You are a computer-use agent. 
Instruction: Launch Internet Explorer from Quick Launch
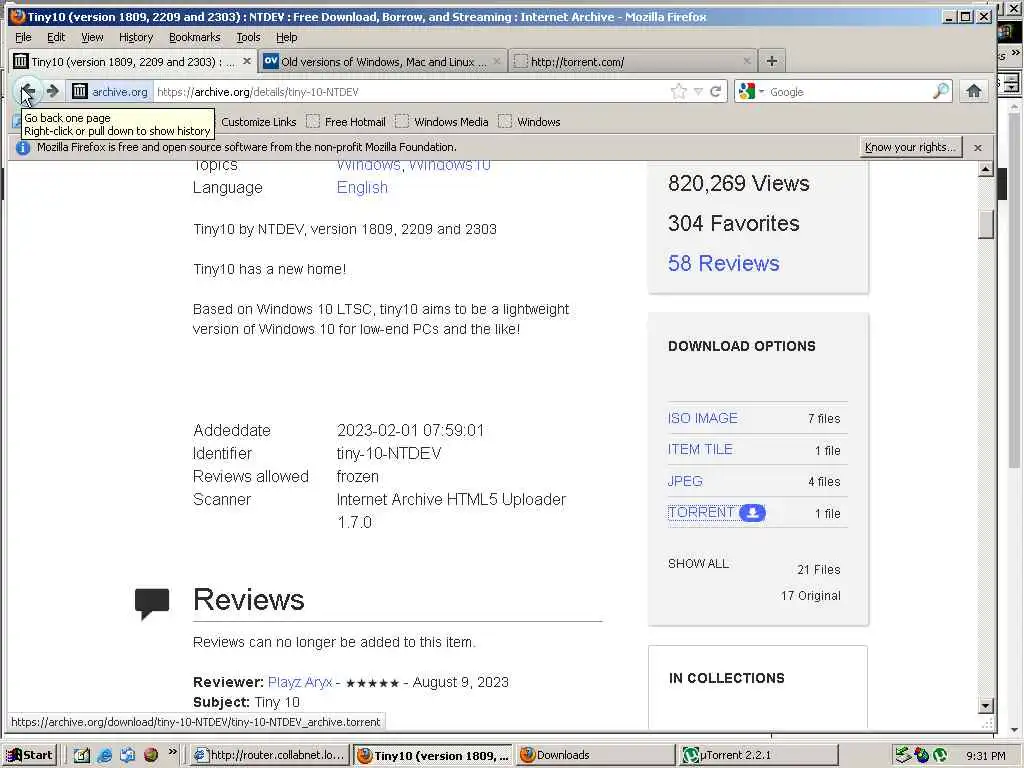(104, 755)
